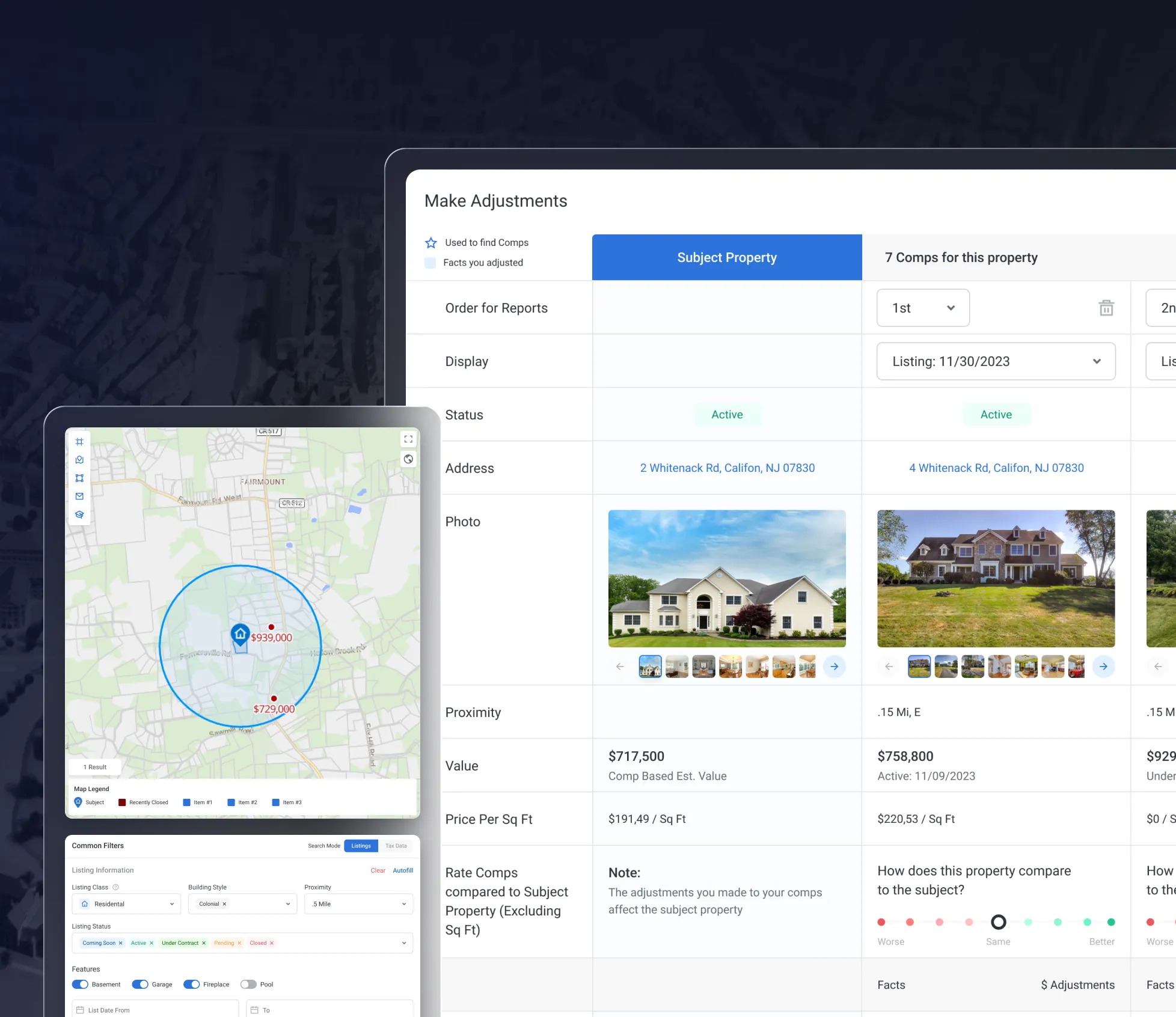1176x1017 pixels.
Task: Select the fullscreen icon on the map
Action: coord(408,438)
